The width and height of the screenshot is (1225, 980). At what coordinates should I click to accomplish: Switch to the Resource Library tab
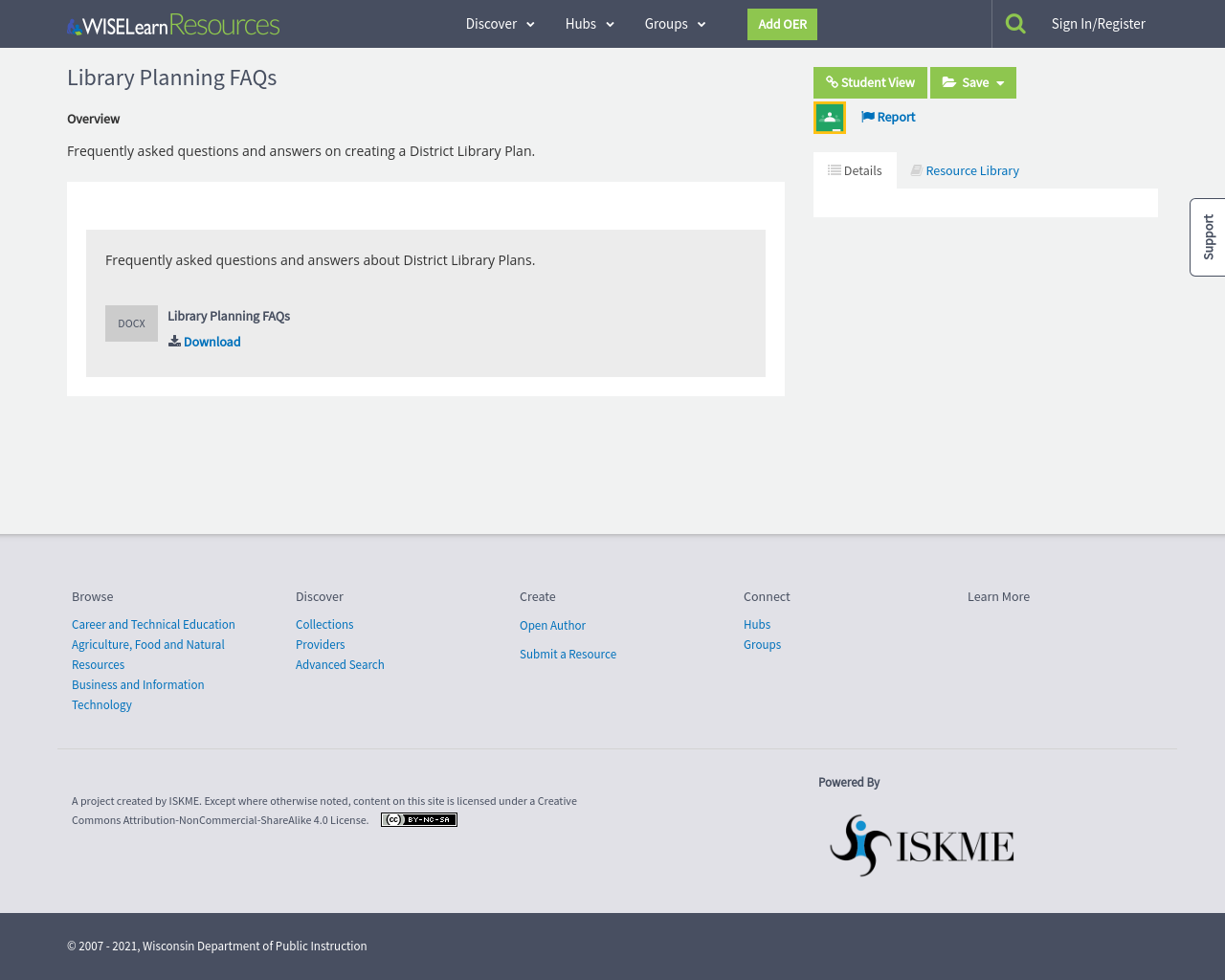(x=965, y=169)
